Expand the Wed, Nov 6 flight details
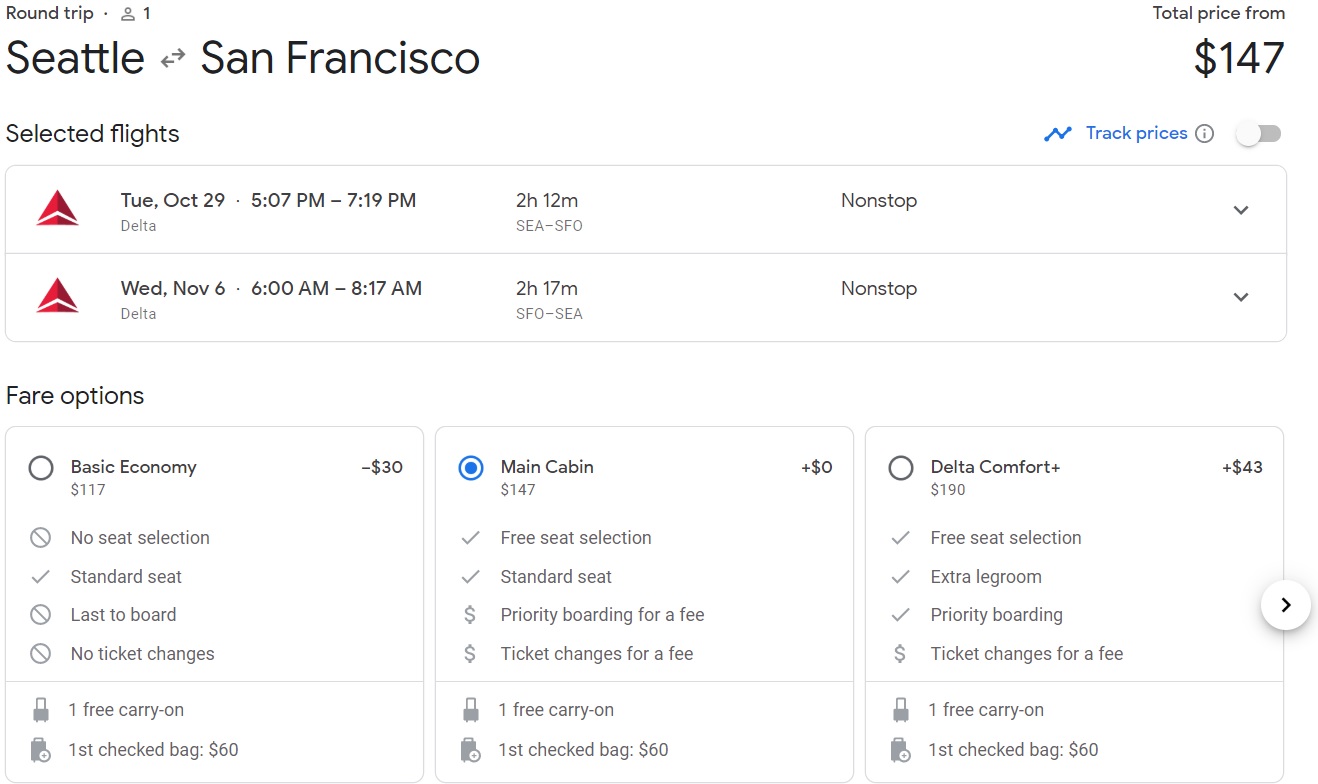 click(x=1241, y=297)
